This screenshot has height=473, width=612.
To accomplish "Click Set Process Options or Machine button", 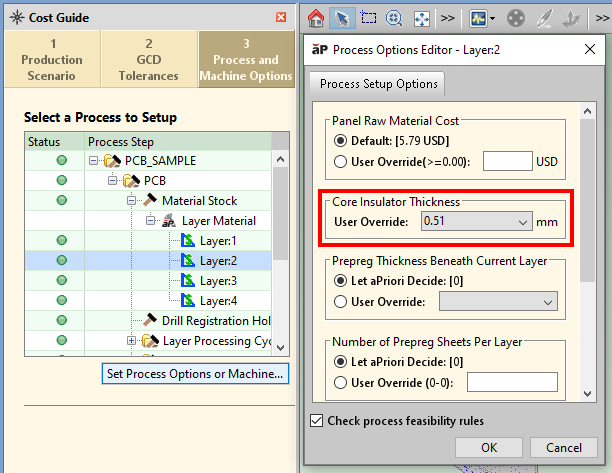I will (195, 374).
